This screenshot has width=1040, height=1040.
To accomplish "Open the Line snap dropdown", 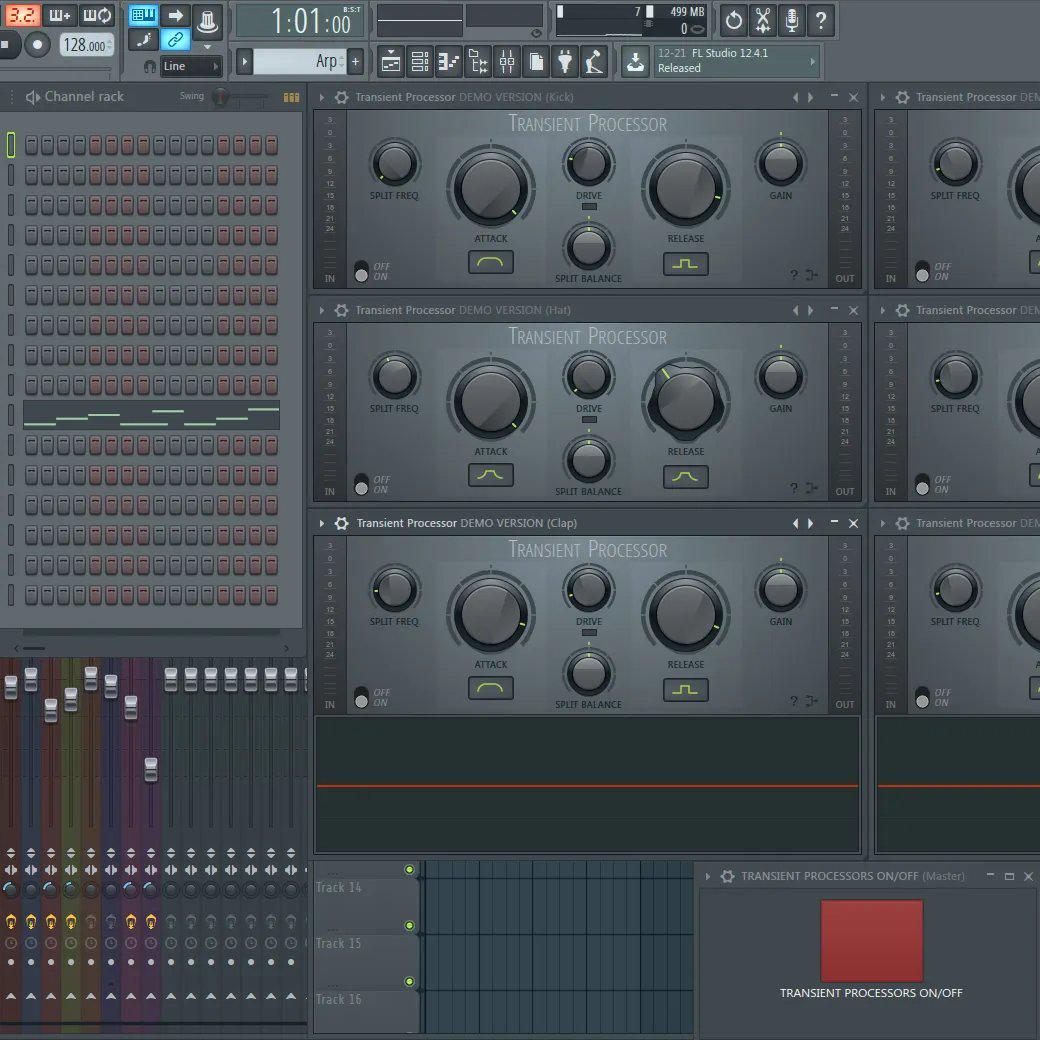I will 191,66.
